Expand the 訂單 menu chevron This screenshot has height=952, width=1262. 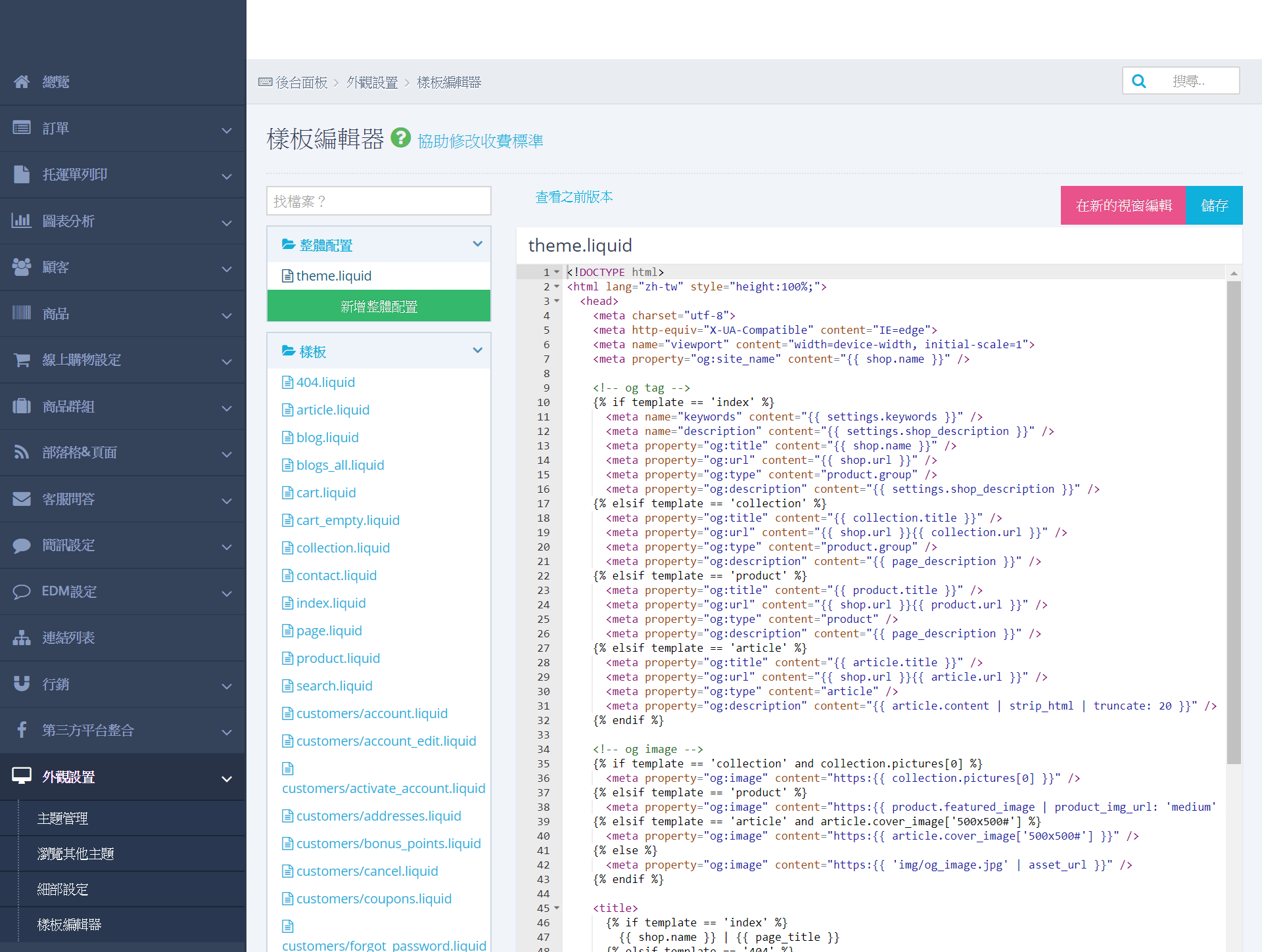click(227, 130)
